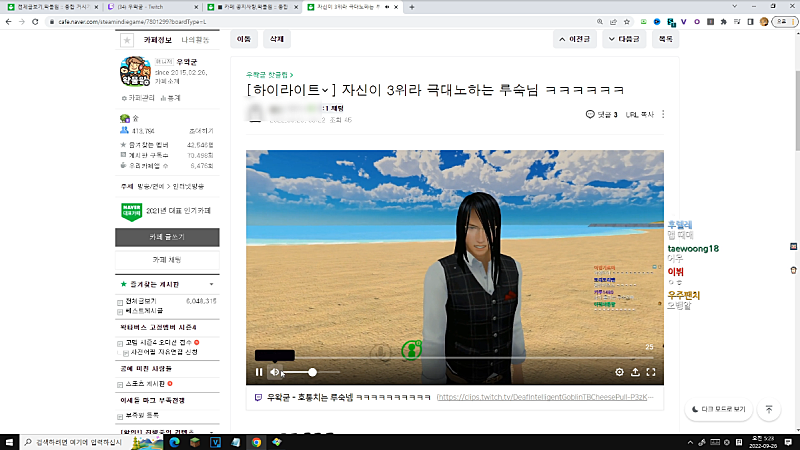Click the 목록 (list) button
Image resolution: width=800 pixels, height=450 pixels.
(665, 39)
